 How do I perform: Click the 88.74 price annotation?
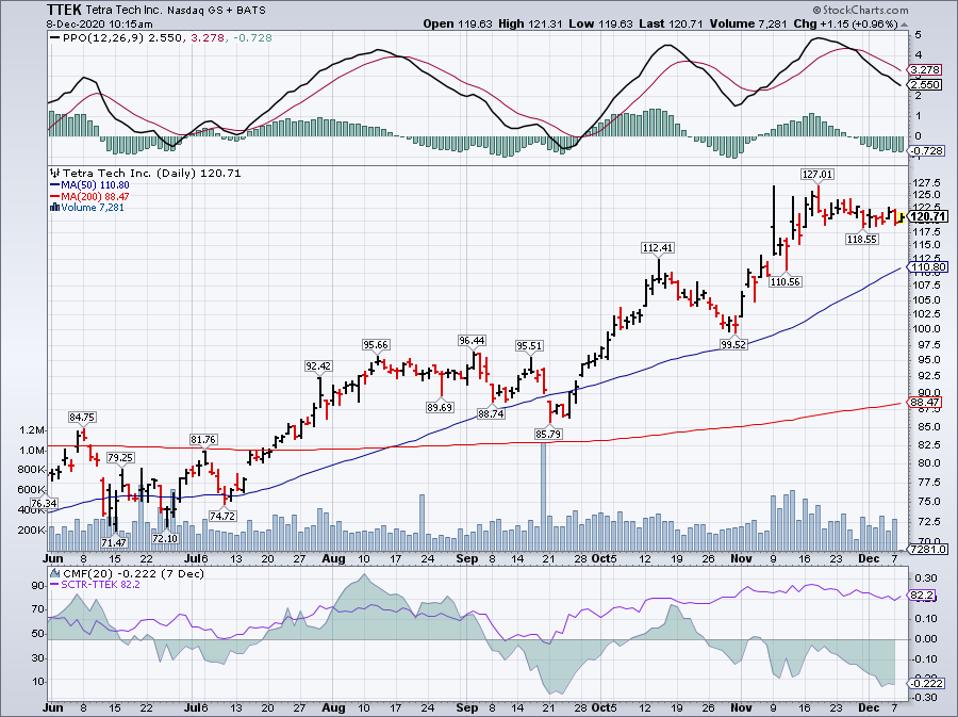491,413
